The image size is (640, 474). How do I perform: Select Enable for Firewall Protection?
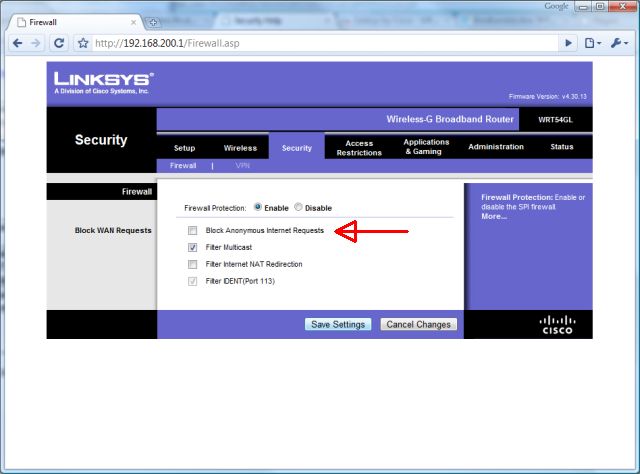pyautogui.click(x=258, y=207)
